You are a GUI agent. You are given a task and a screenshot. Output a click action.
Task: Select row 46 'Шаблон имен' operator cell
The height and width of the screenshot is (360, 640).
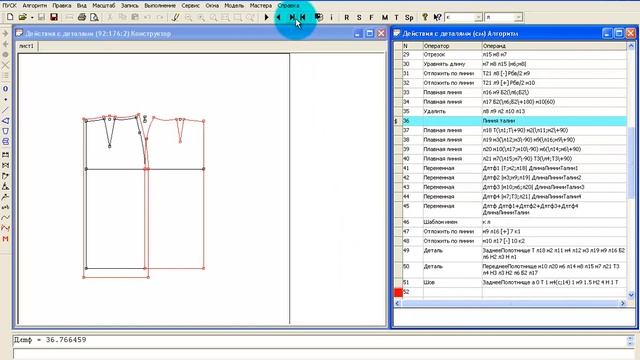pos(452,222)
